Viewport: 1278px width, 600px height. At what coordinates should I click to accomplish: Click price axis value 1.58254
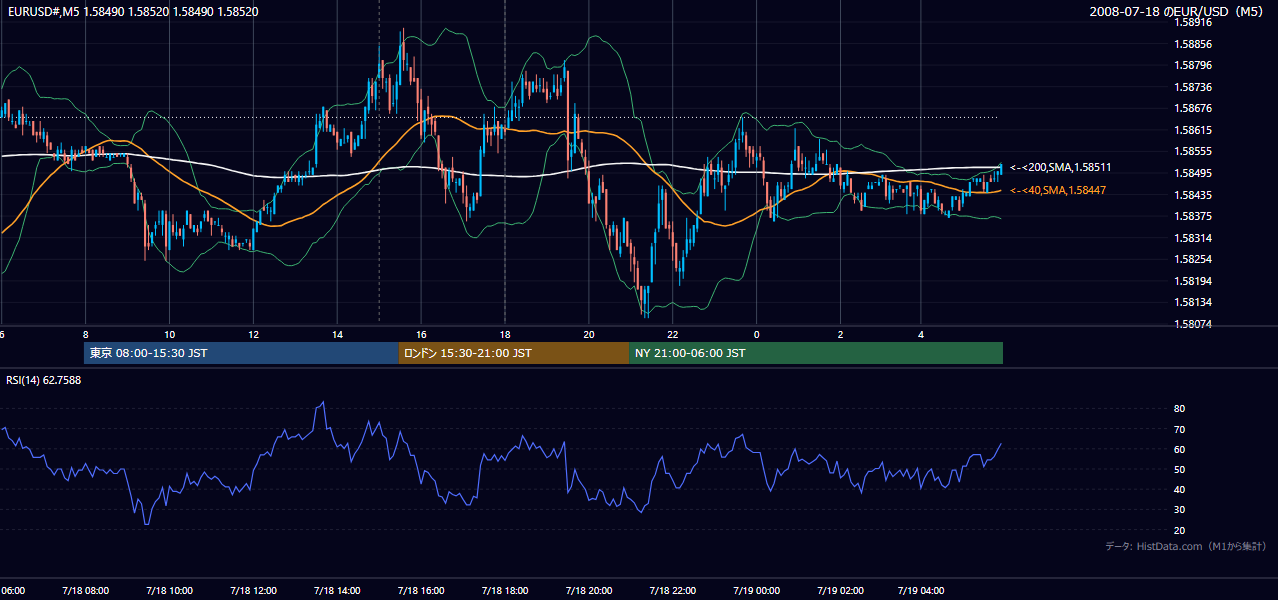tap(1192, 259)
